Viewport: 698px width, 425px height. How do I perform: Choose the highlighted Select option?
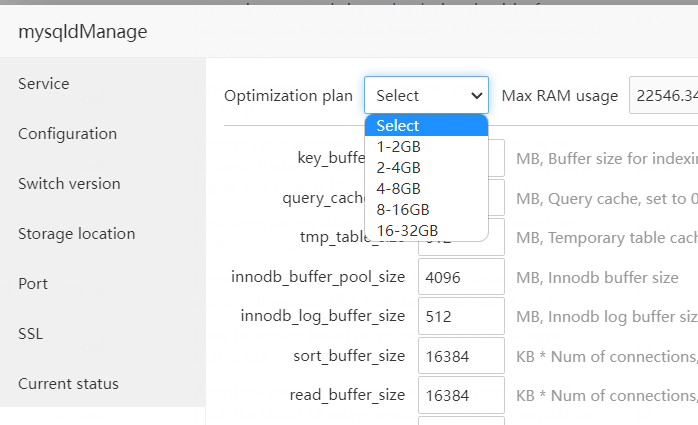tap(426, 126)
